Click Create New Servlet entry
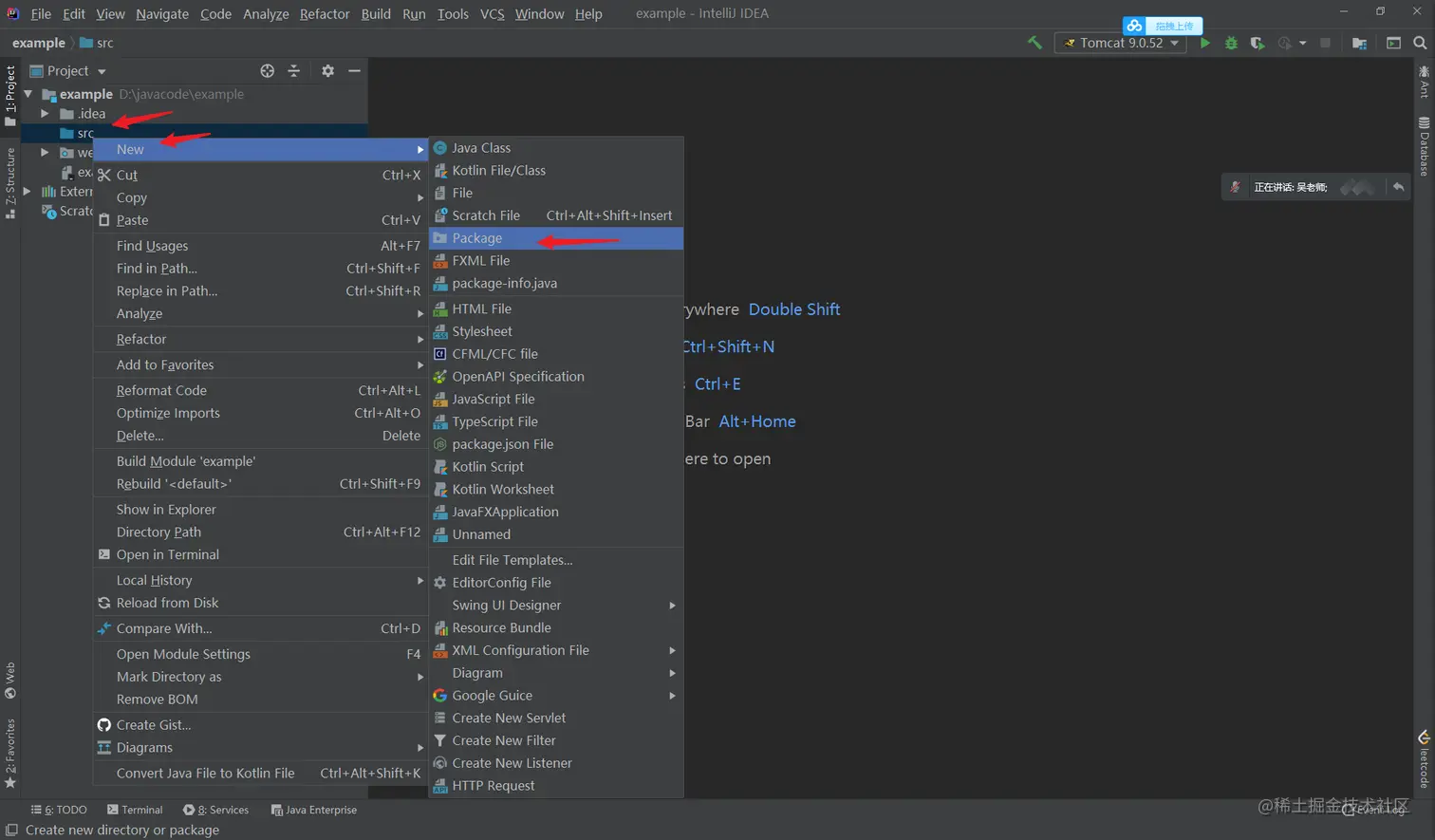Viewport: 1435px width, 840px height. pyautogui.click(x=556, y=718)
